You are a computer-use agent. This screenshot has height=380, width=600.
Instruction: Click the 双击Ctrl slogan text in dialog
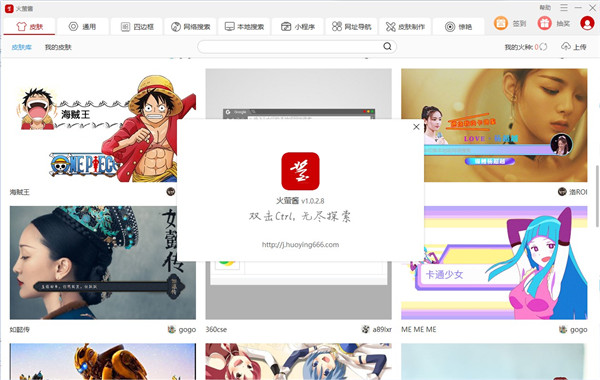coord(300,217)
